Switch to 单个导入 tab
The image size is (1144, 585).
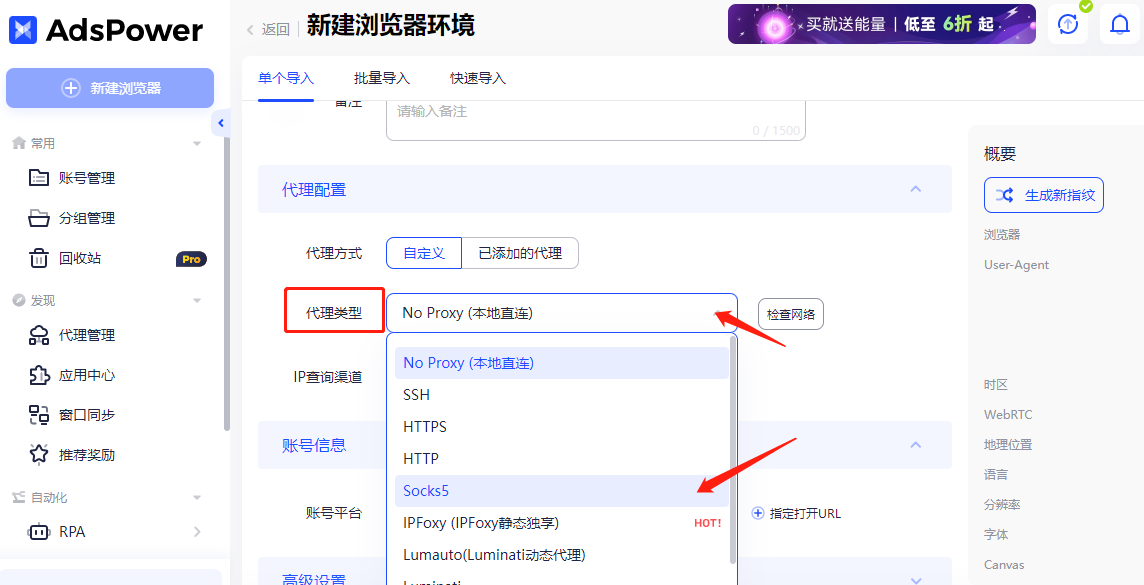pyautogui.click(x=286, y=79)
